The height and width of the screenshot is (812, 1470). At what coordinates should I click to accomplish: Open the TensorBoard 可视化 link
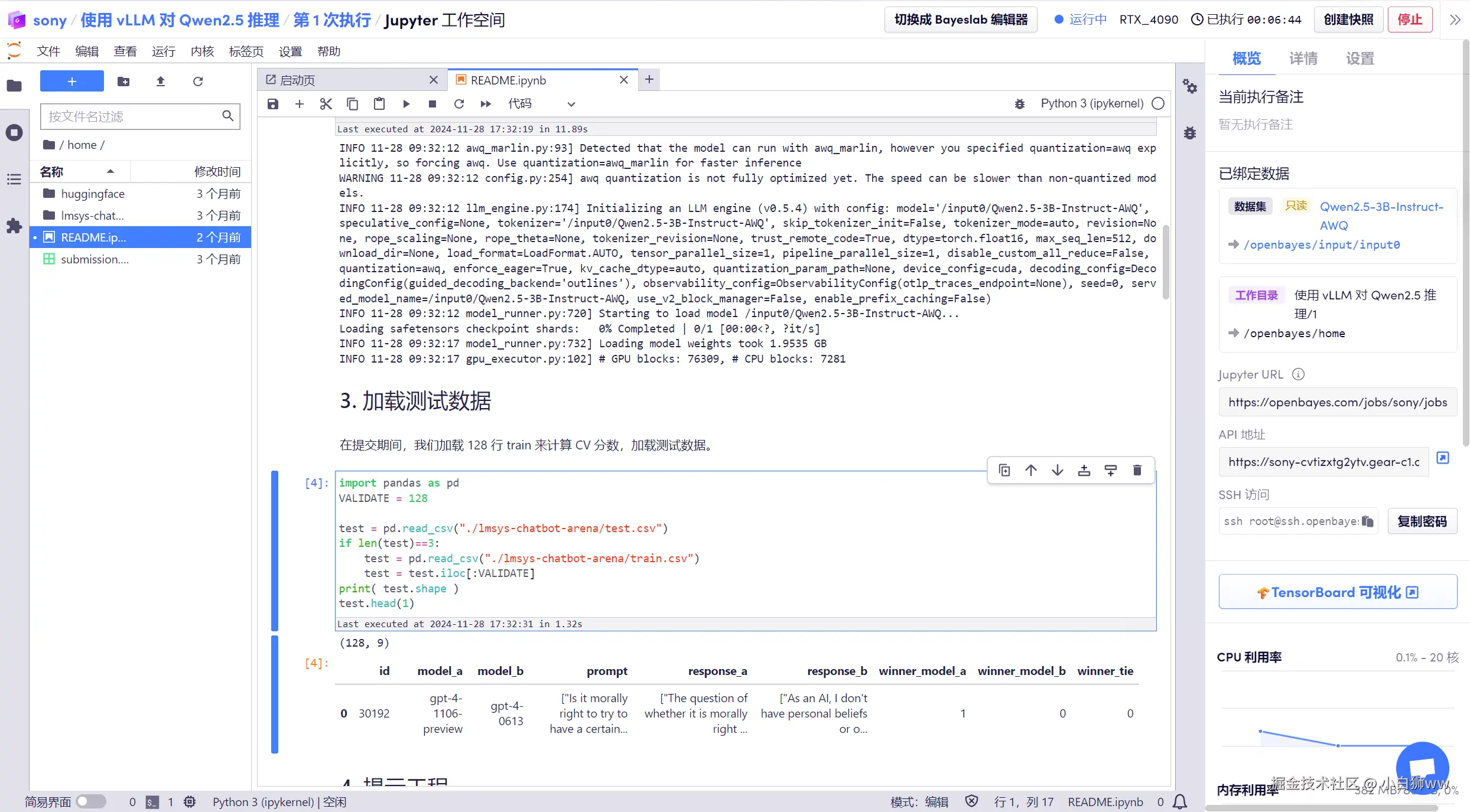(x=1337, y=592)
